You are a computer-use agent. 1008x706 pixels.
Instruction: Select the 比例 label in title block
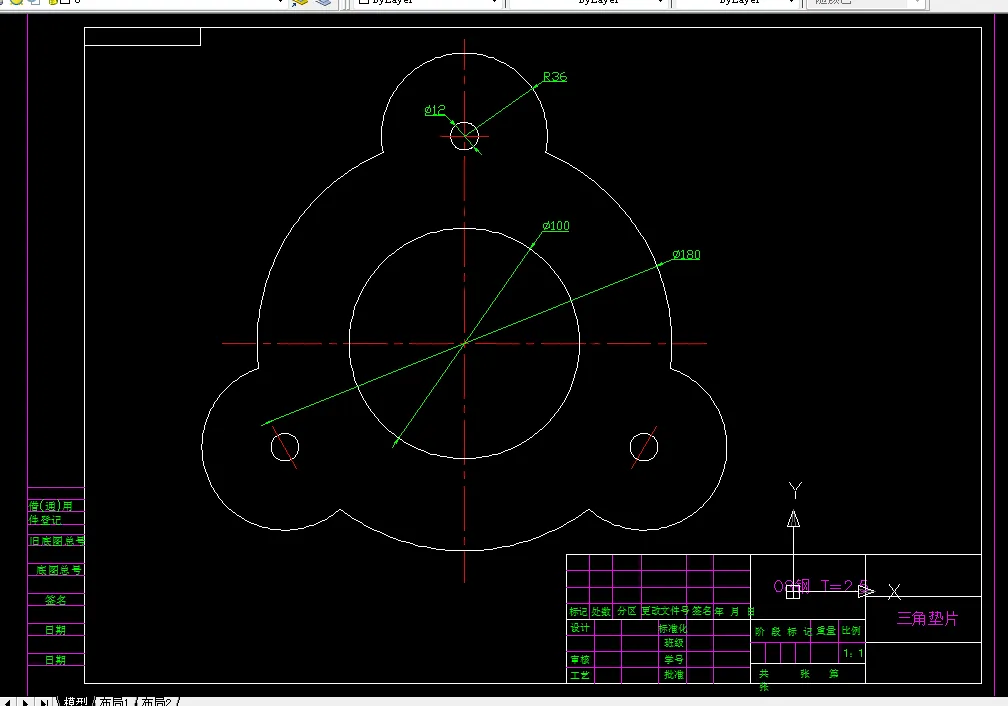(x=850, y=630)
